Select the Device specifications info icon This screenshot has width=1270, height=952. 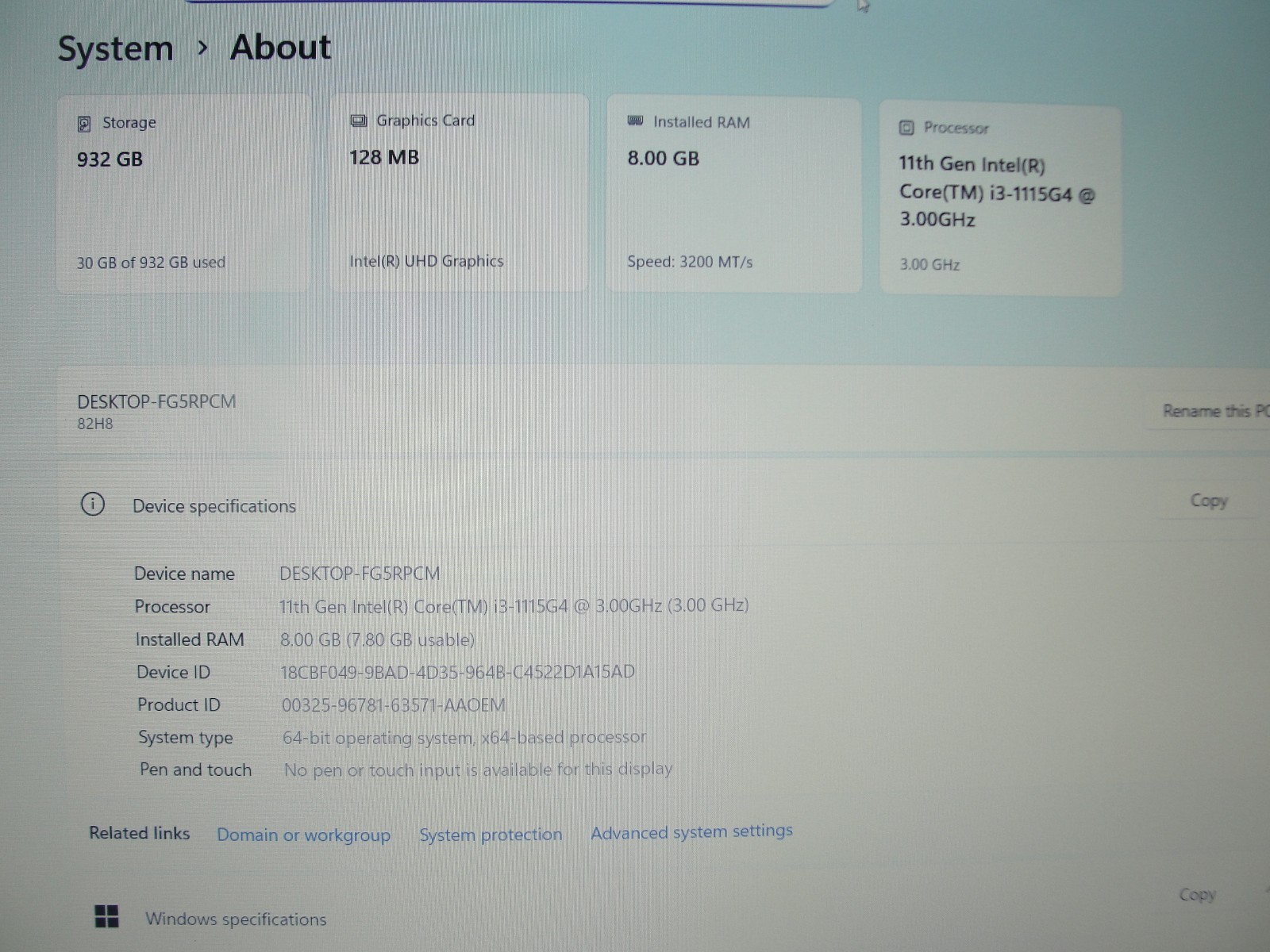93,504
